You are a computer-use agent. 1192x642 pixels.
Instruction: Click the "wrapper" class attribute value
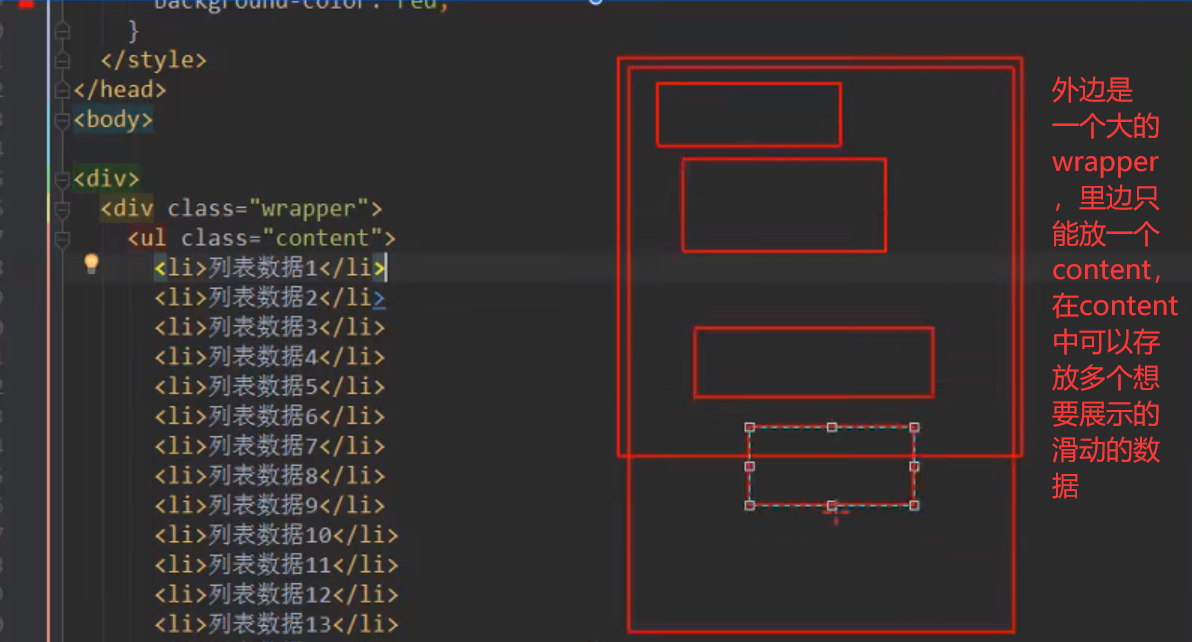(309, 208)
